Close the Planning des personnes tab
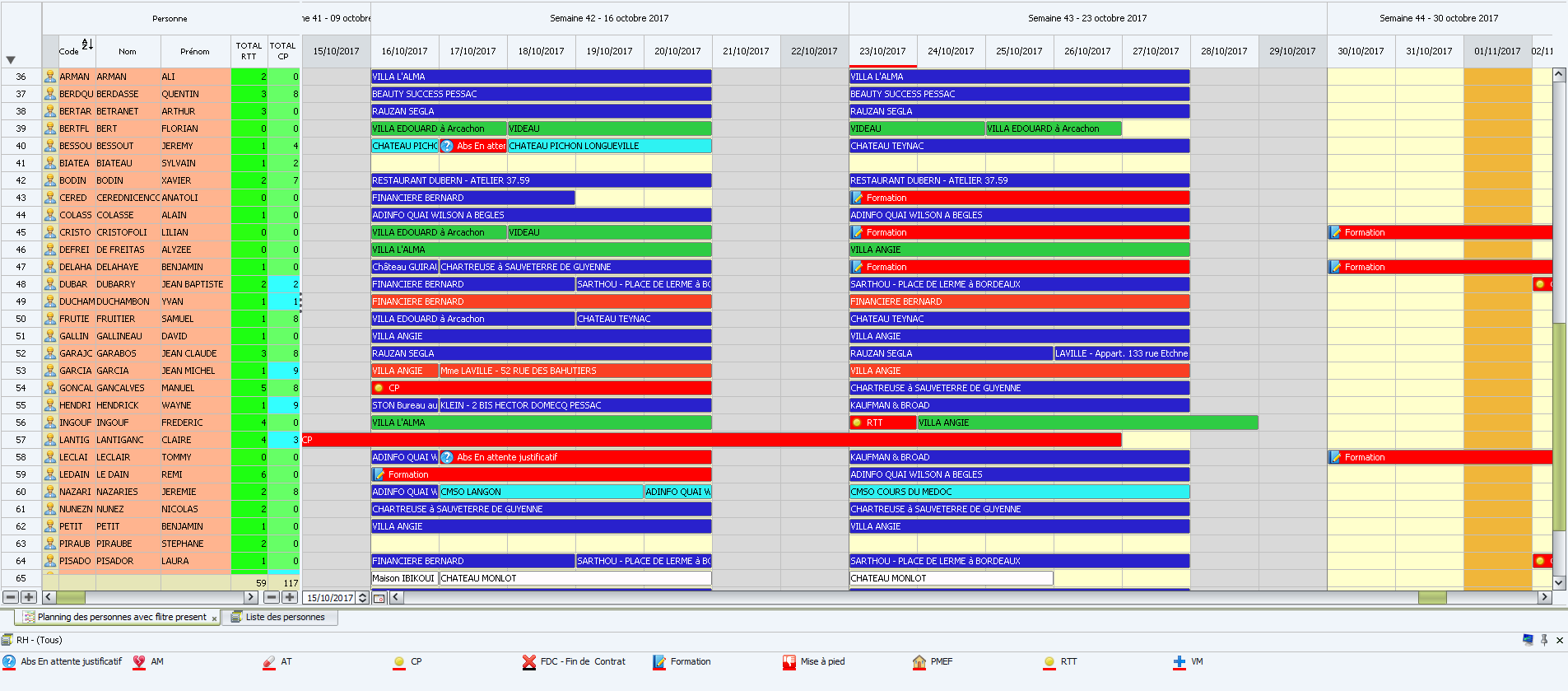The height and width of the screenshot is (691, 1568). 214,619
